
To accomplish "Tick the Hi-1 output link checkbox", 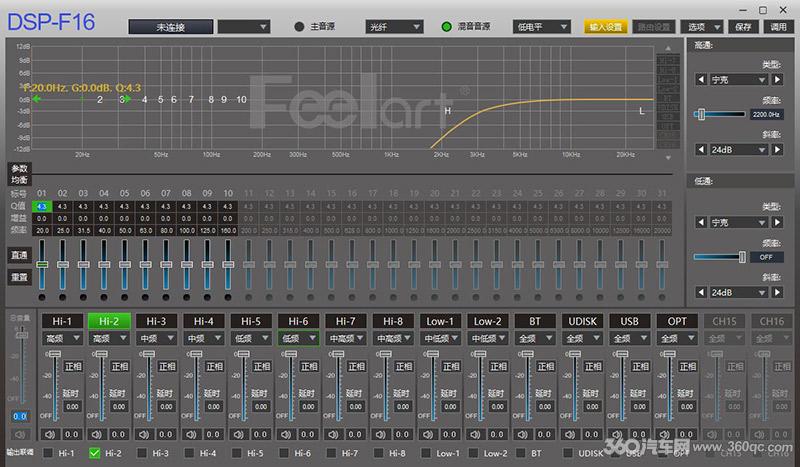I will [47, 453].
